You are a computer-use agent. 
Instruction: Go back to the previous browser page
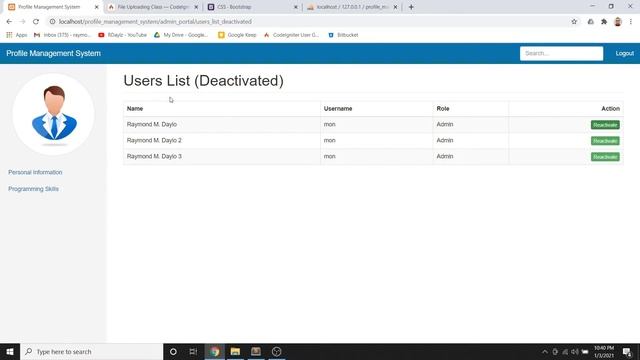[x=9, y=22]
